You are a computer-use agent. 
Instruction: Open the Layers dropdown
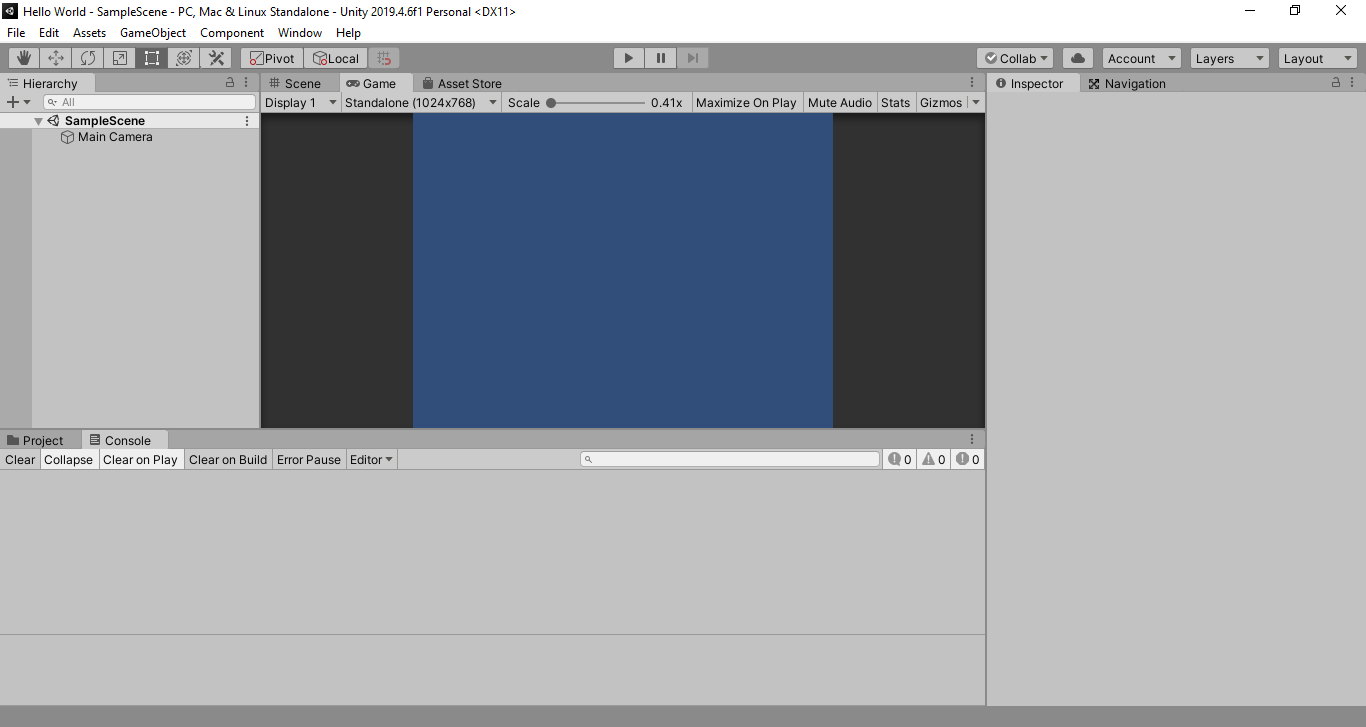coord(1229,57)
